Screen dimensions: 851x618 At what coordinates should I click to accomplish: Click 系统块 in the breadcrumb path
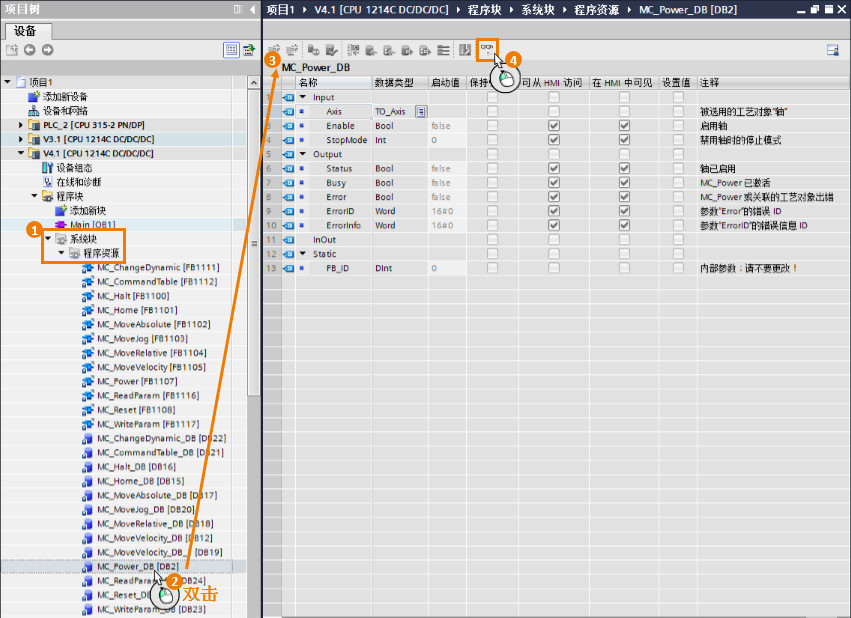tap(538, 9)
